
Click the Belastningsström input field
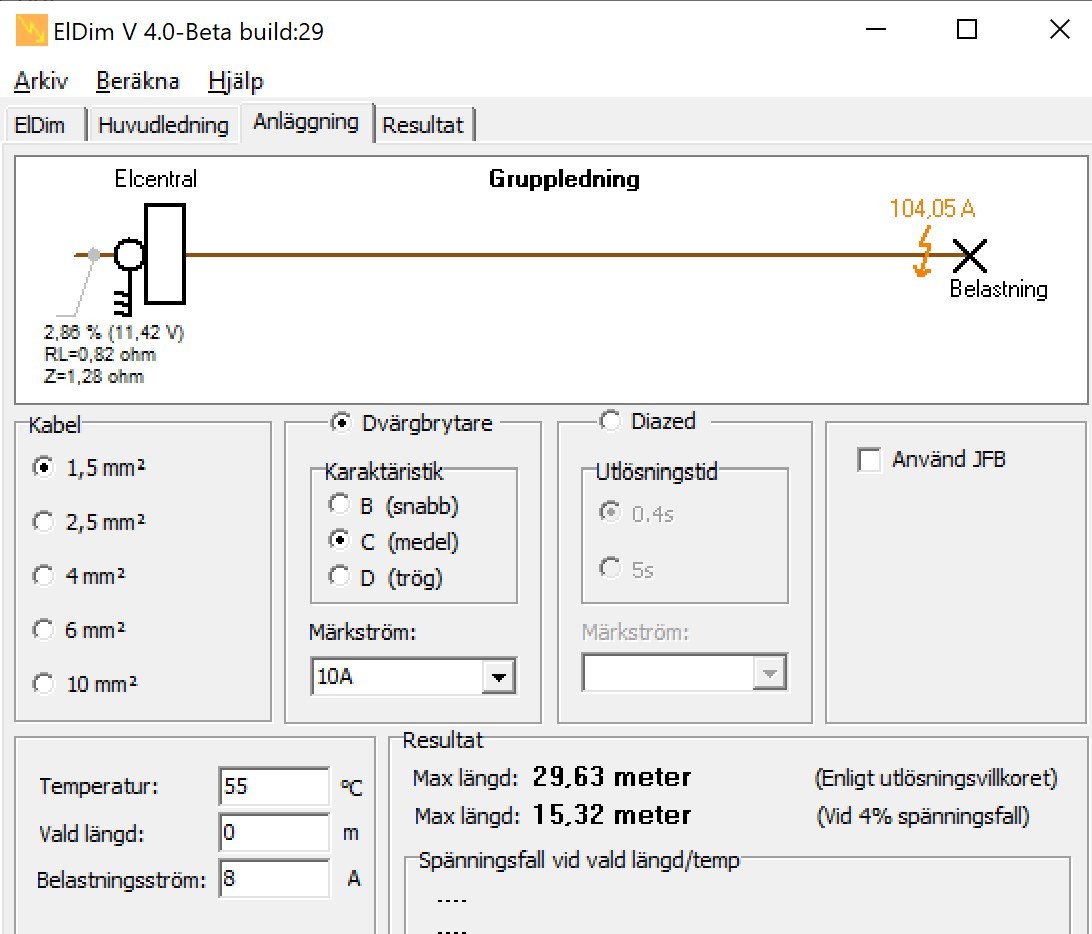(x=273, y=880)
